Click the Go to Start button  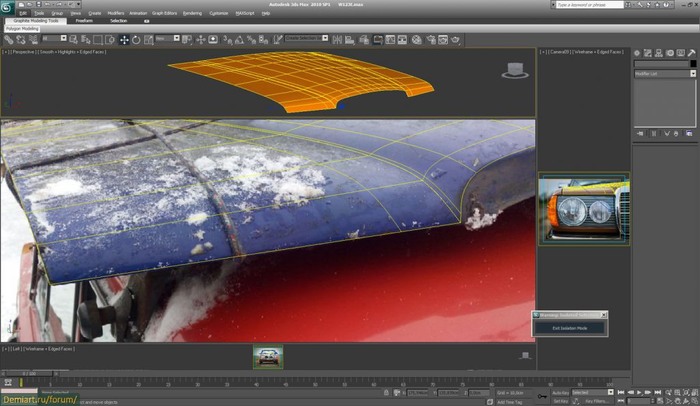[x=621, y=392]
